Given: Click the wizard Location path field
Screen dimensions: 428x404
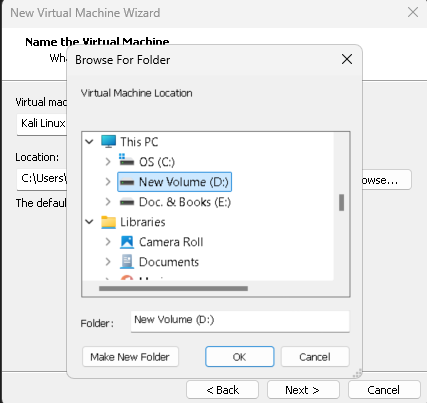Looking at the screenshot, I should click(42, 179).
